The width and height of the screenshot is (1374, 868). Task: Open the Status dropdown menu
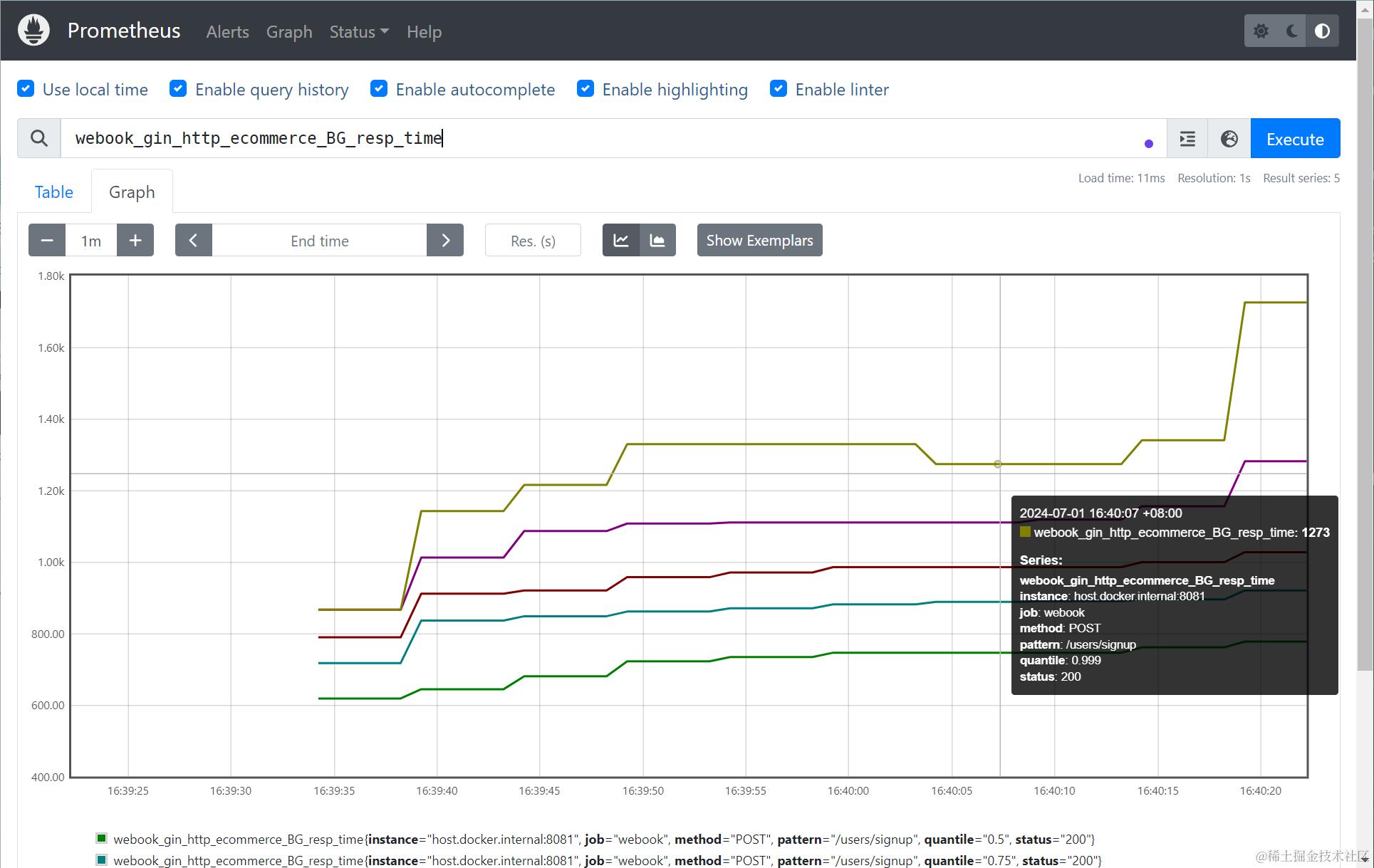click(x=359, y=32)
